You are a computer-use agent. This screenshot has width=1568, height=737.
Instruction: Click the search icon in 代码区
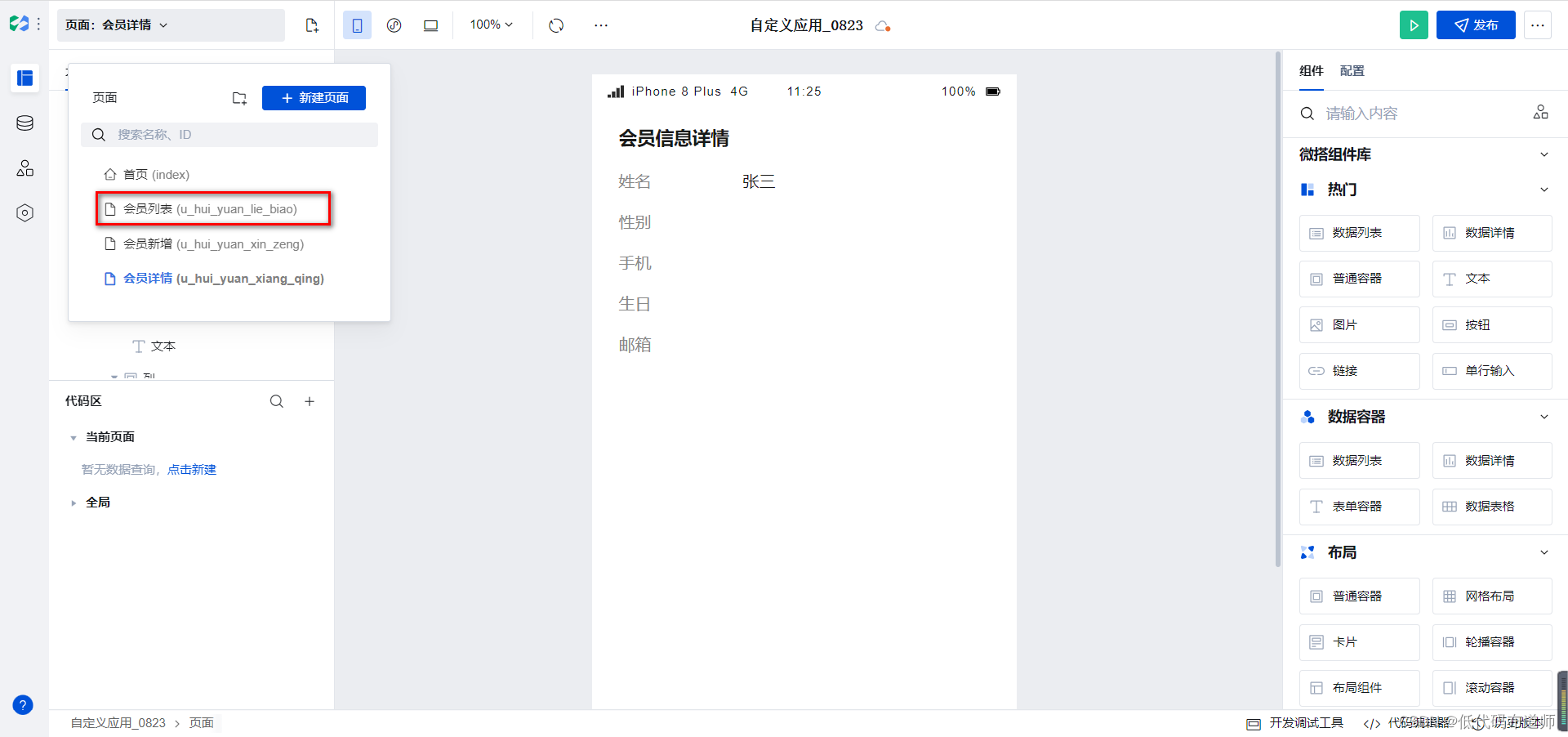click(x=277, y=401)
